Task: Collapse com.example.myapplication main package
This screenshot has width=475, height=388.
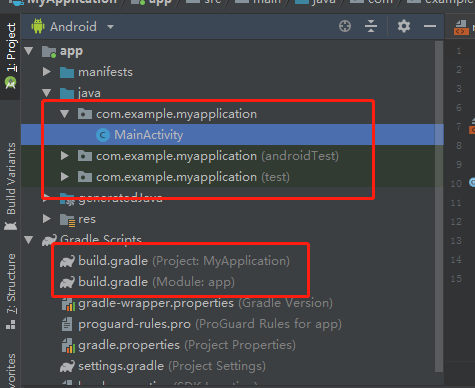Action: click(x=65, y=114)
